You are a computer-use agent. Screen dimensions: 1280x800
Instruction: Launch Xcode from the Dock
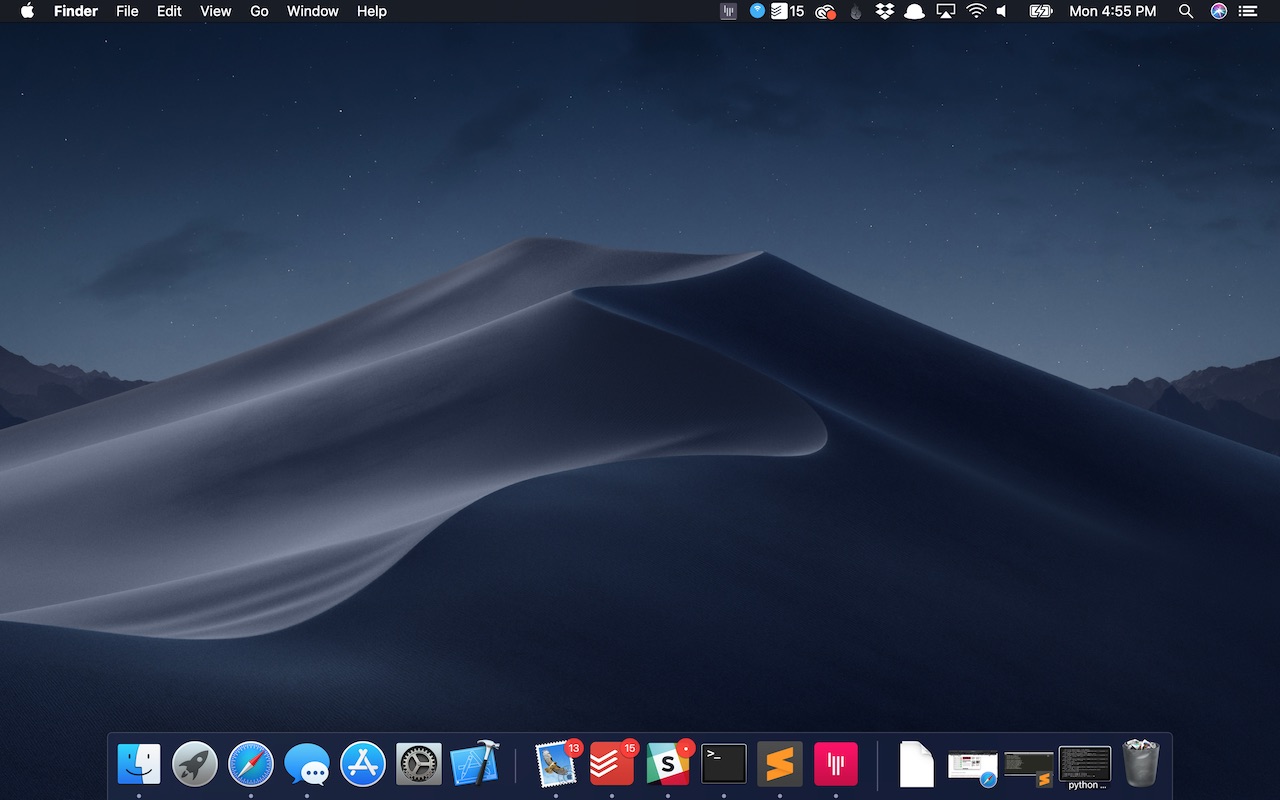point(475,764)
